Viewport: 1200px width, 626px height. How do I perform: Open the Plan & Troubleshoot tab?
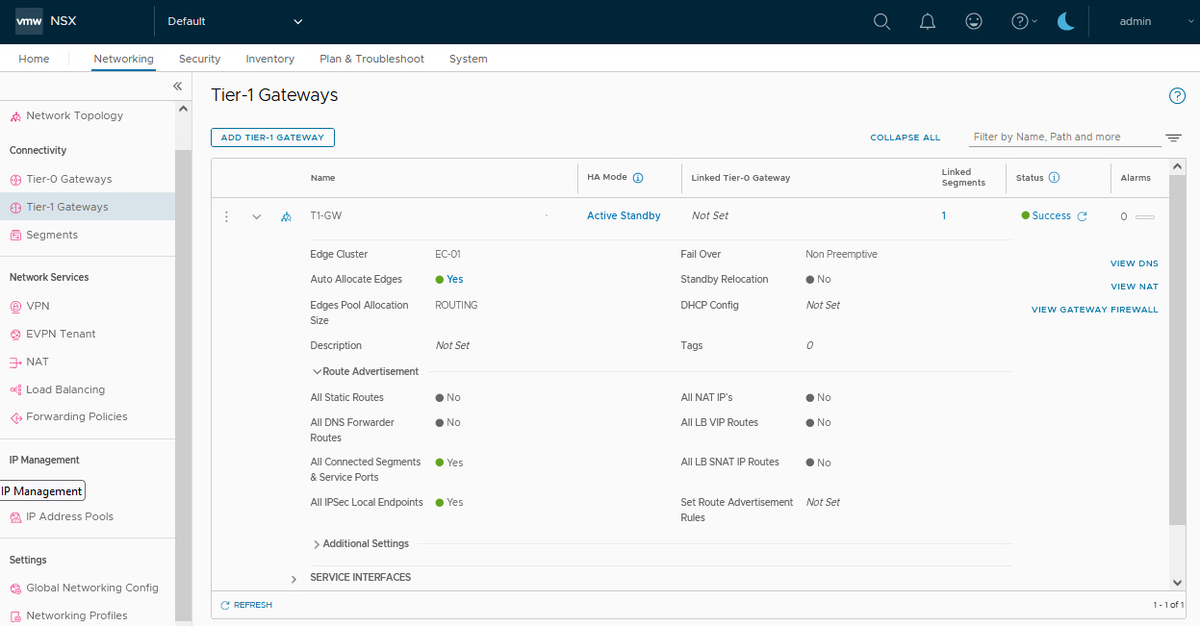point(372,59)
